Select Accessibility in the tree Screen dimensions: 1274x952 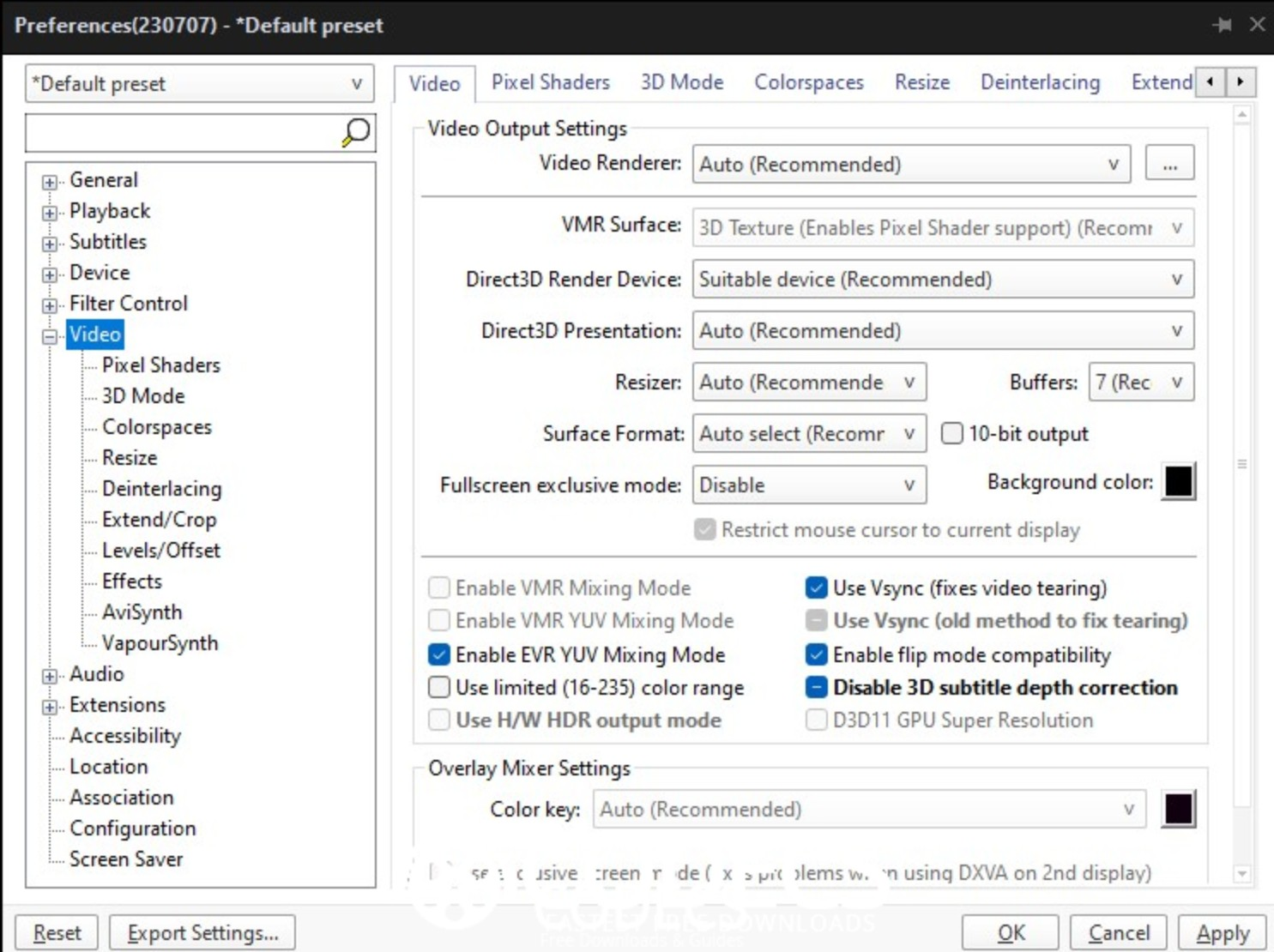tap(125, 735)
